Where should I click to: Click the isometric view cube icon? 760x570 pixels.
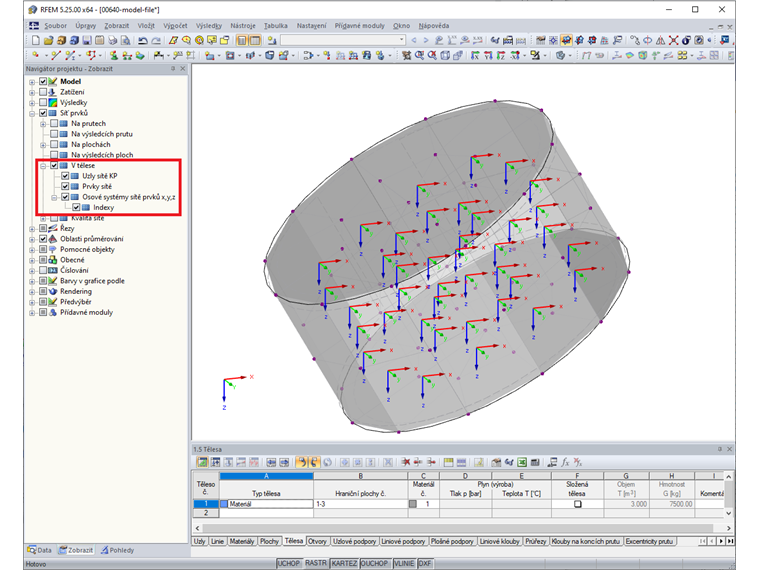coord(445,55)
